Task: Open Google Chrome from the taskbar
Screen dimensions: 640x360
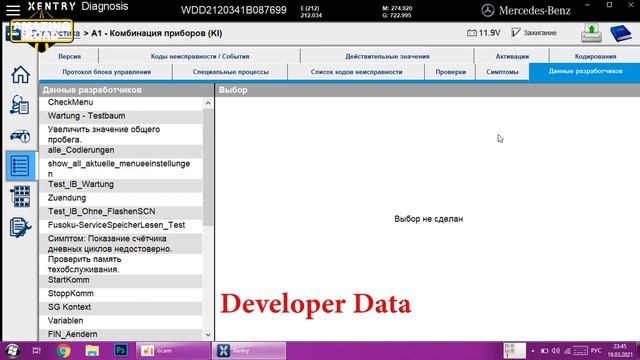Action: [63, 351]
